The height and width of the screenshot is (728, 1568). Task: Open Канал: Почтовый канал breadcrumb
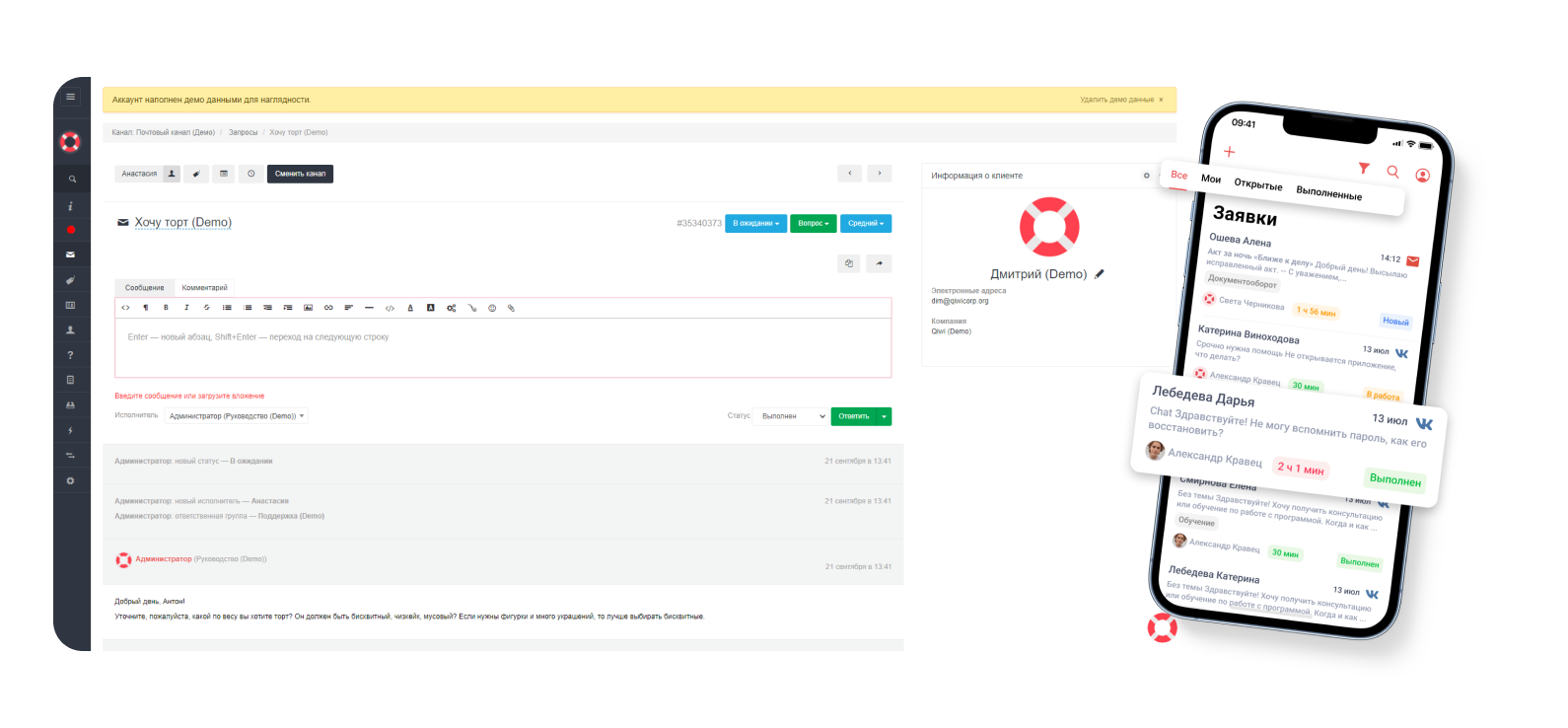coord(164,132)
